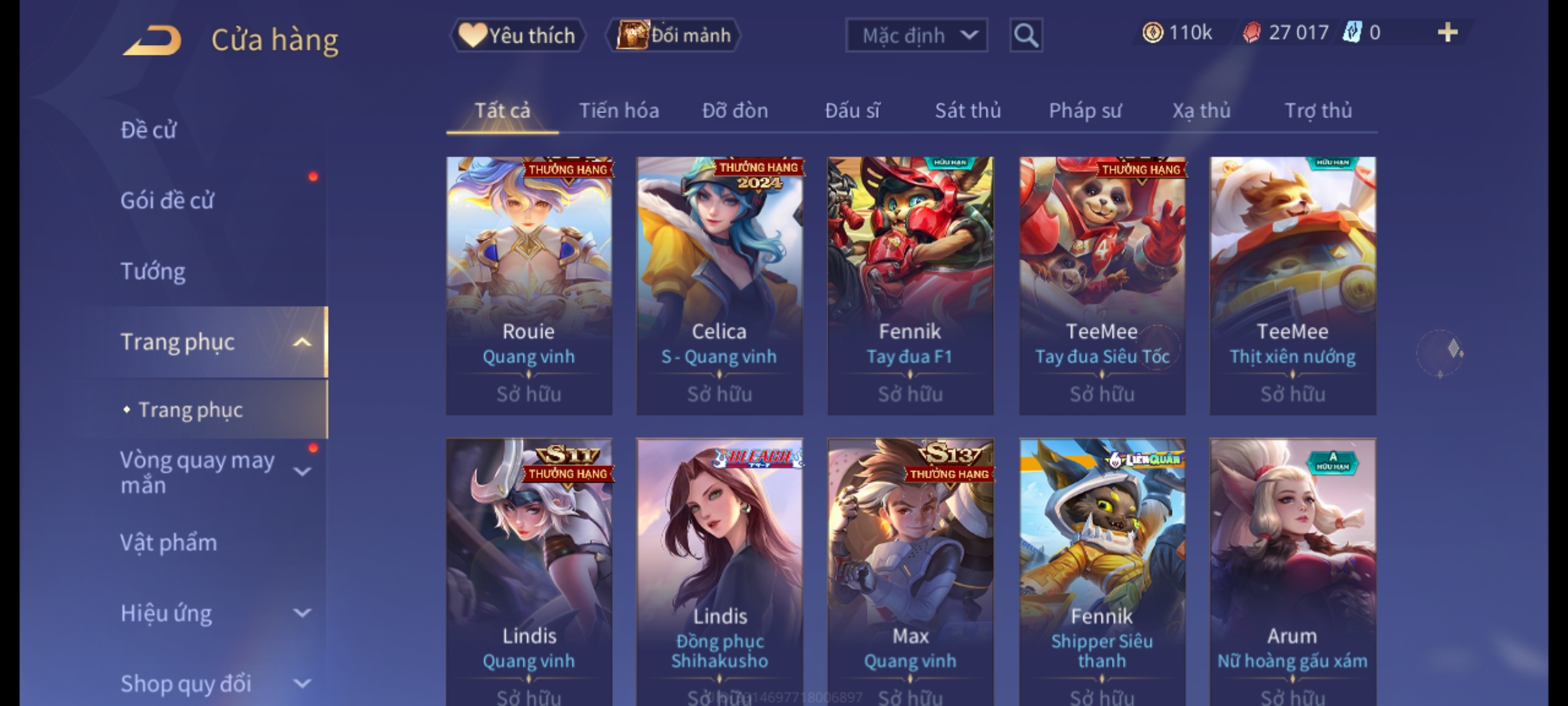
Task: Go to Tướng in the sidebar
Action: (153, 271)
